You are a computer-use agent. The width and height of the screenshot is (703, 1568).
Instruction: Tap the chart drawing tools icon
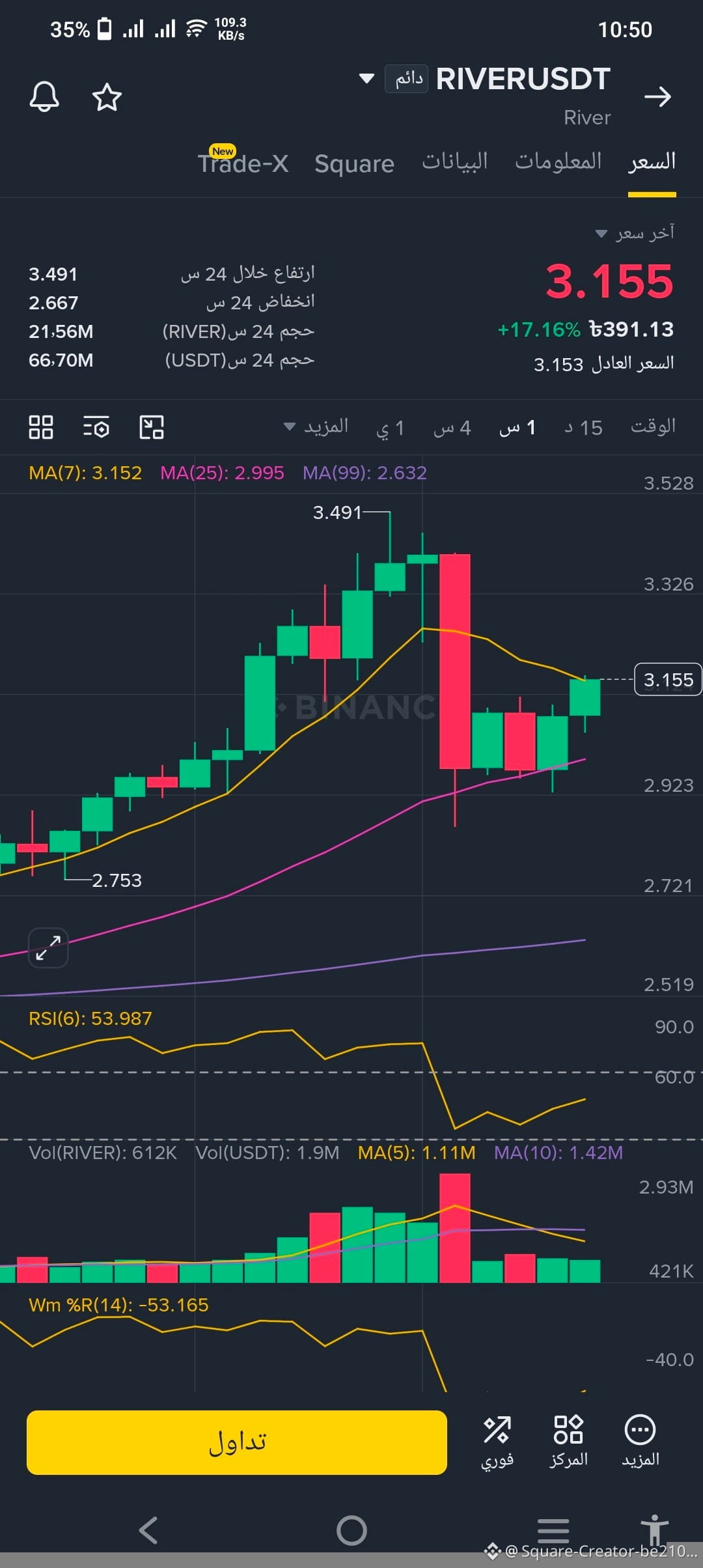(152, 427)
